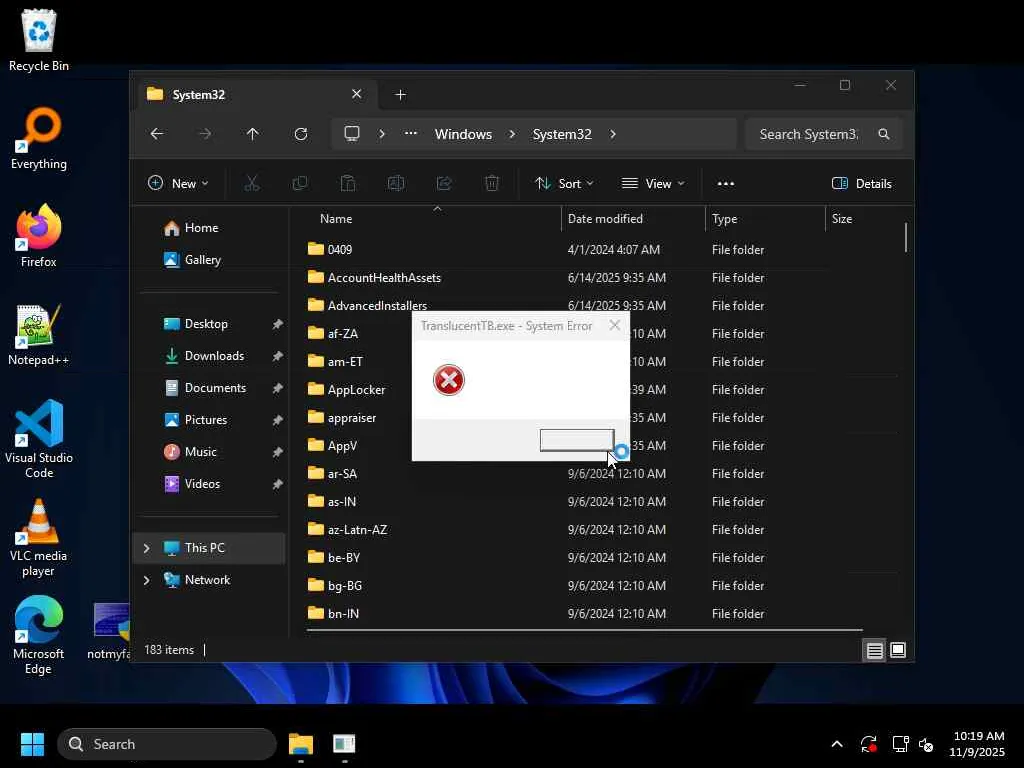This screenshot has height=768, width=1024.
Task: Click the taskbar Search box
Action: [x=167, y=744]
